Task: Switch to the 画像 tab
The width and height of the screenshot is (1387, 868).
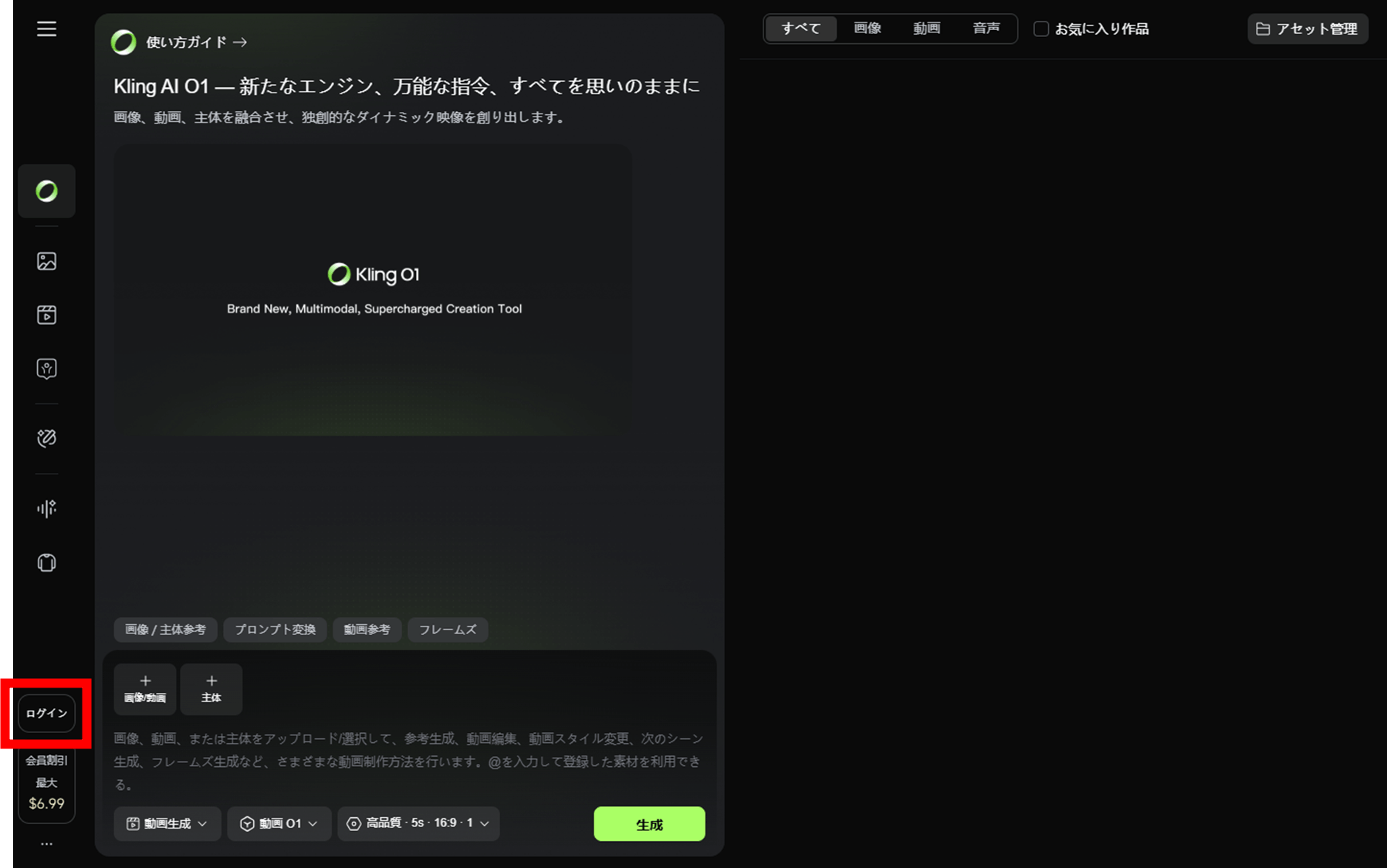Action: (868, 29)
